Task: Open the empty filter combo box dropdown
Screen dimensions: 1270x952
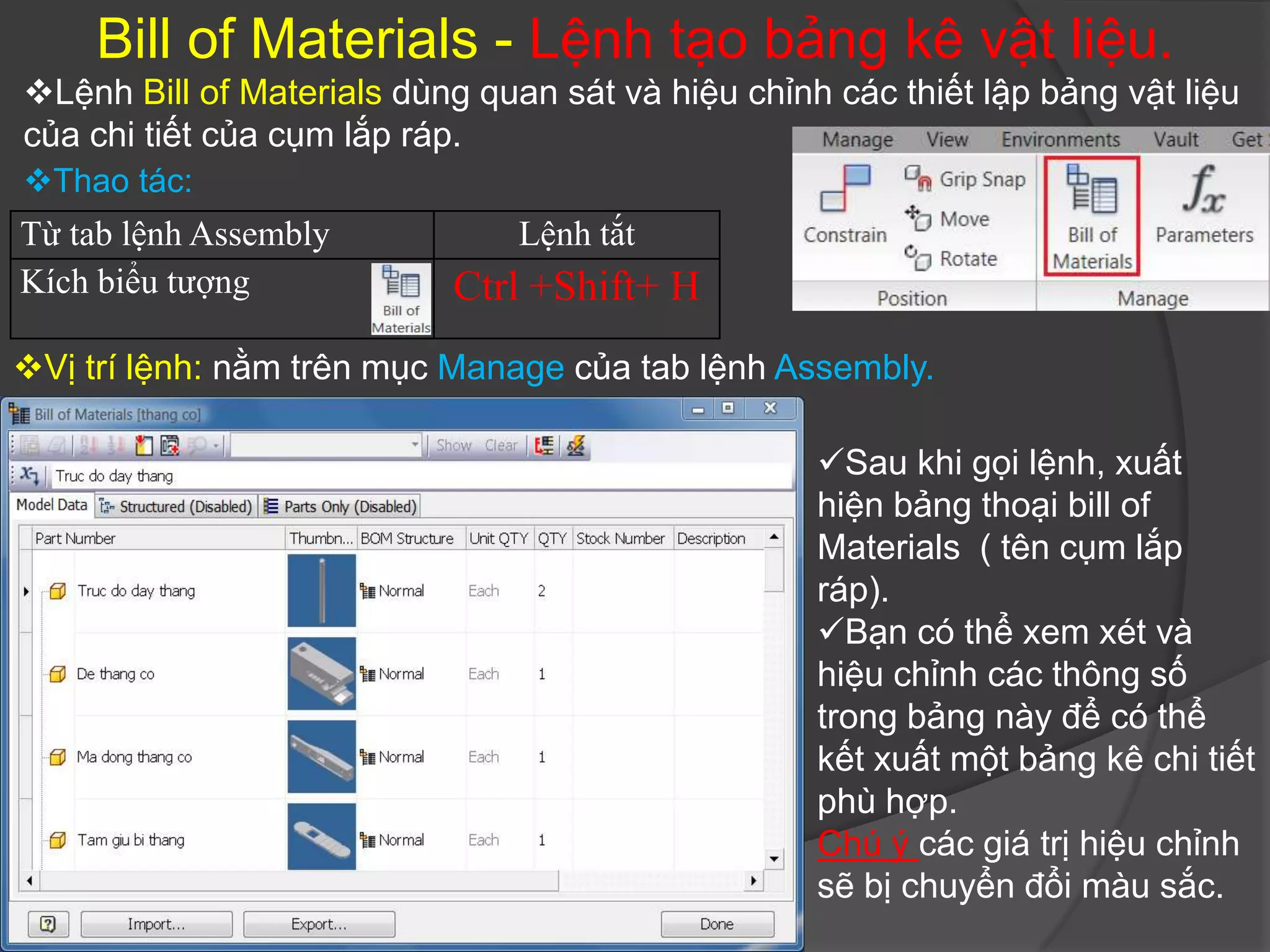Action: [414, 445]
